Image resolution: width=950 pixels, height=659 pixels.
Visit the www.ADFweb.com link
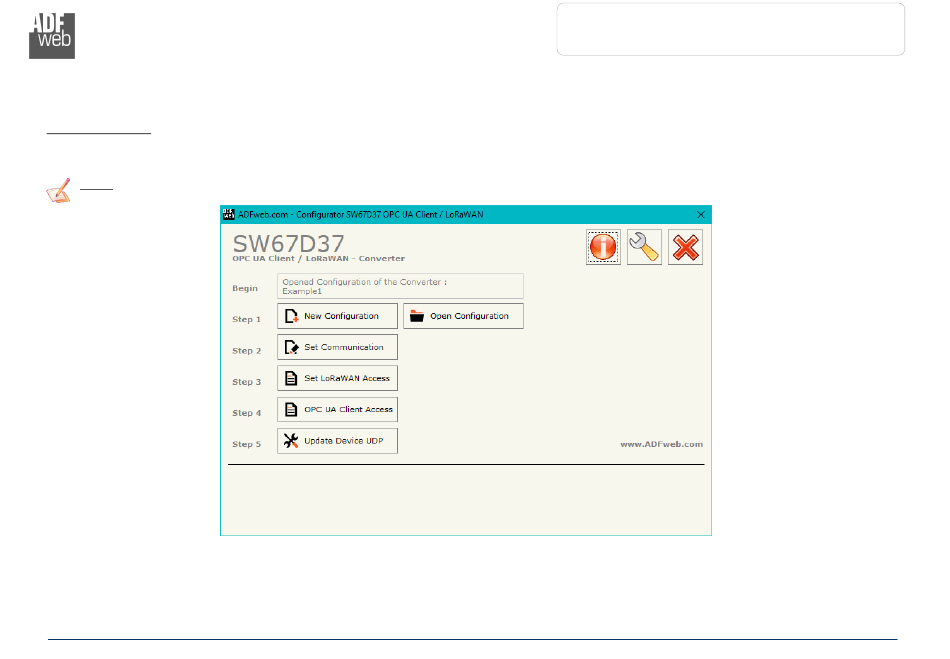(x=661, y=444)
